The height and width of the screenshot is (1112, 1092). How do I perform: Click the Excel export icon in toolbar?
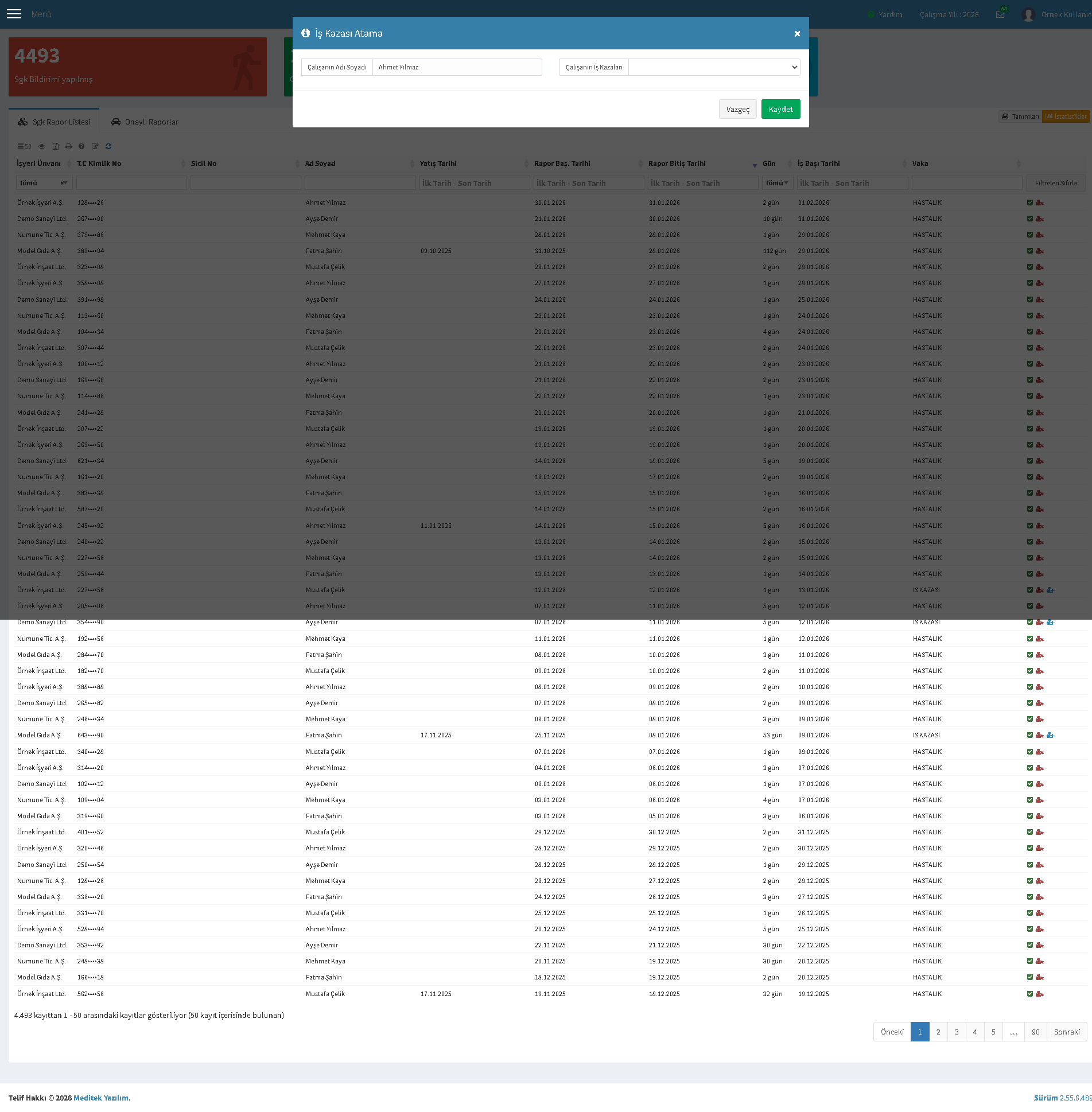[x=56, y=146]
